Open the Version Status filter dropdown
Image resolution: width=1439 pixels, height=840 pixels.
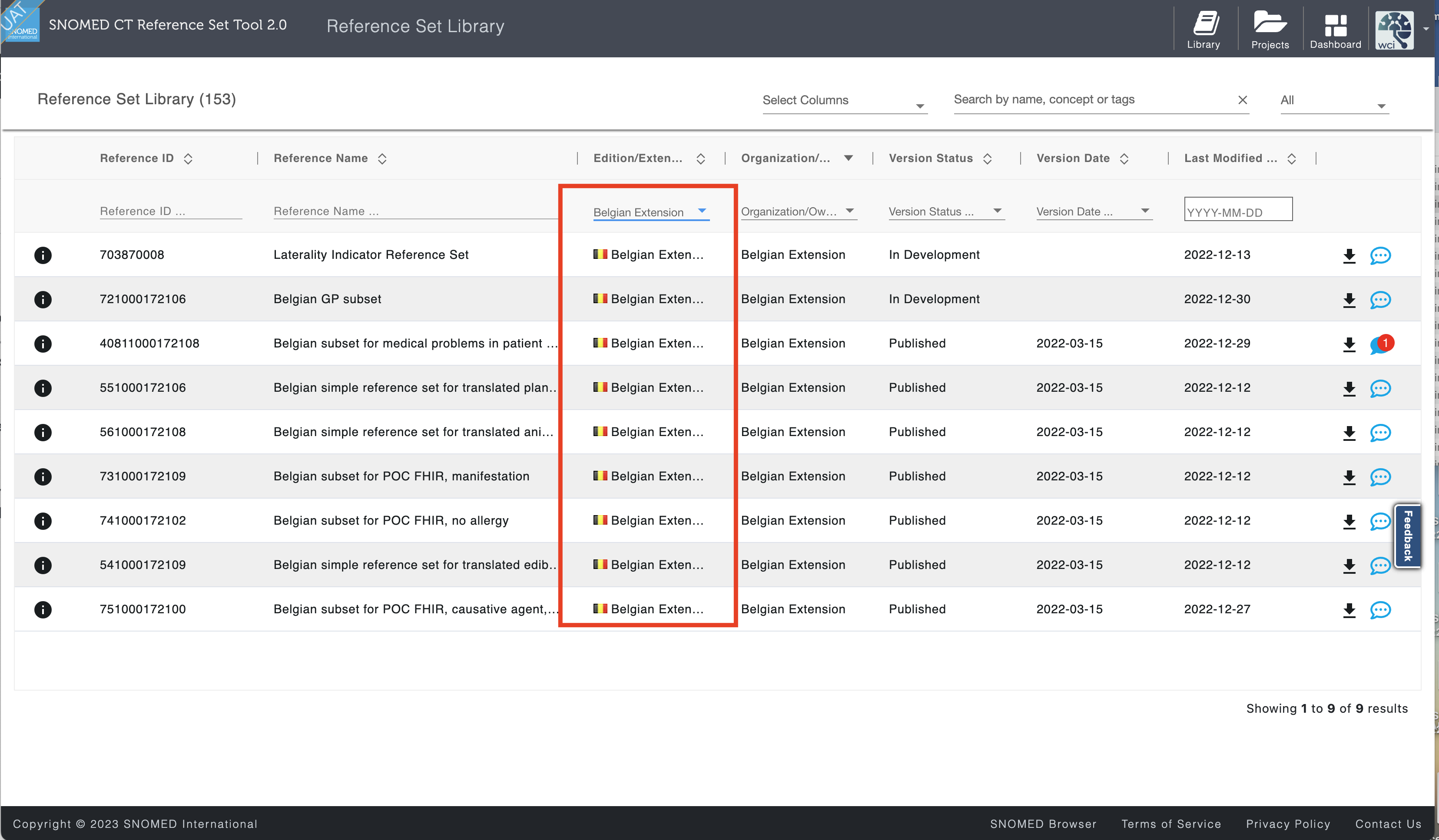point(946,212)
